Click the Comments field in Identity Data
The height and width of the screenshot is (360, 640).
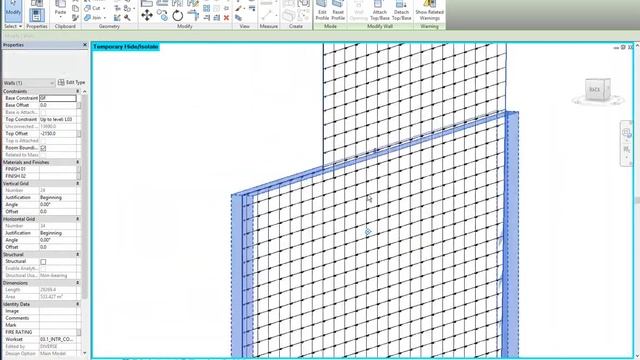click(60, 318)
